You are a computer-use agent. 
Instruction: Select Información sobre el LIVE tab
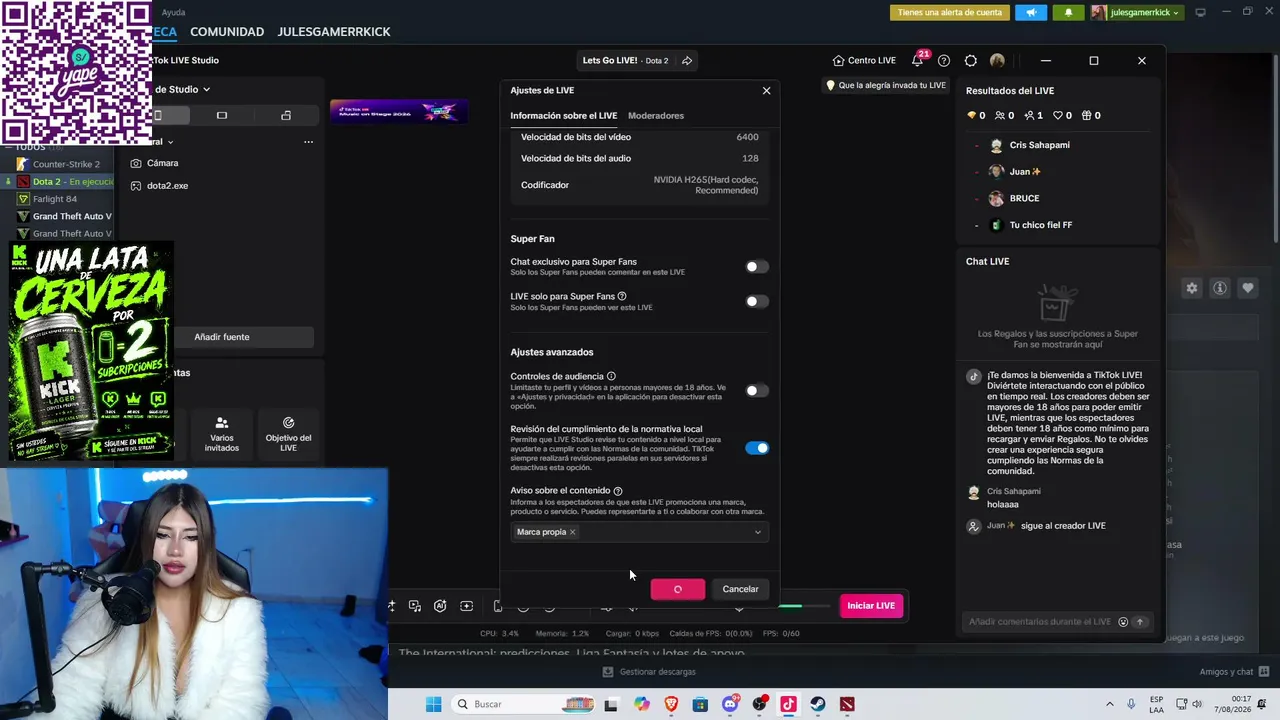pos(564,116)
